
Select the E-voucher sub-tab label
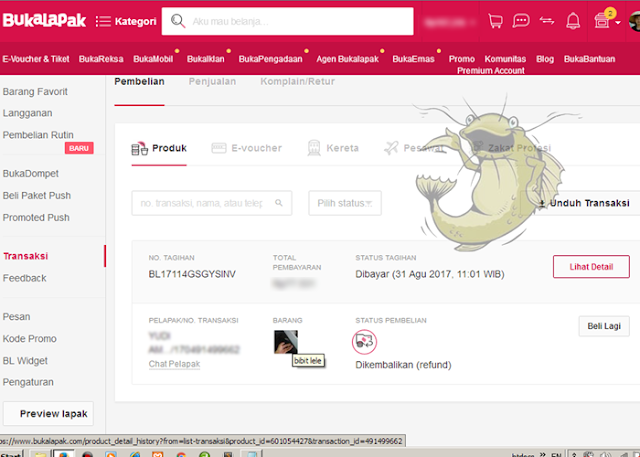pyautogui.click(x=257, y=148)
